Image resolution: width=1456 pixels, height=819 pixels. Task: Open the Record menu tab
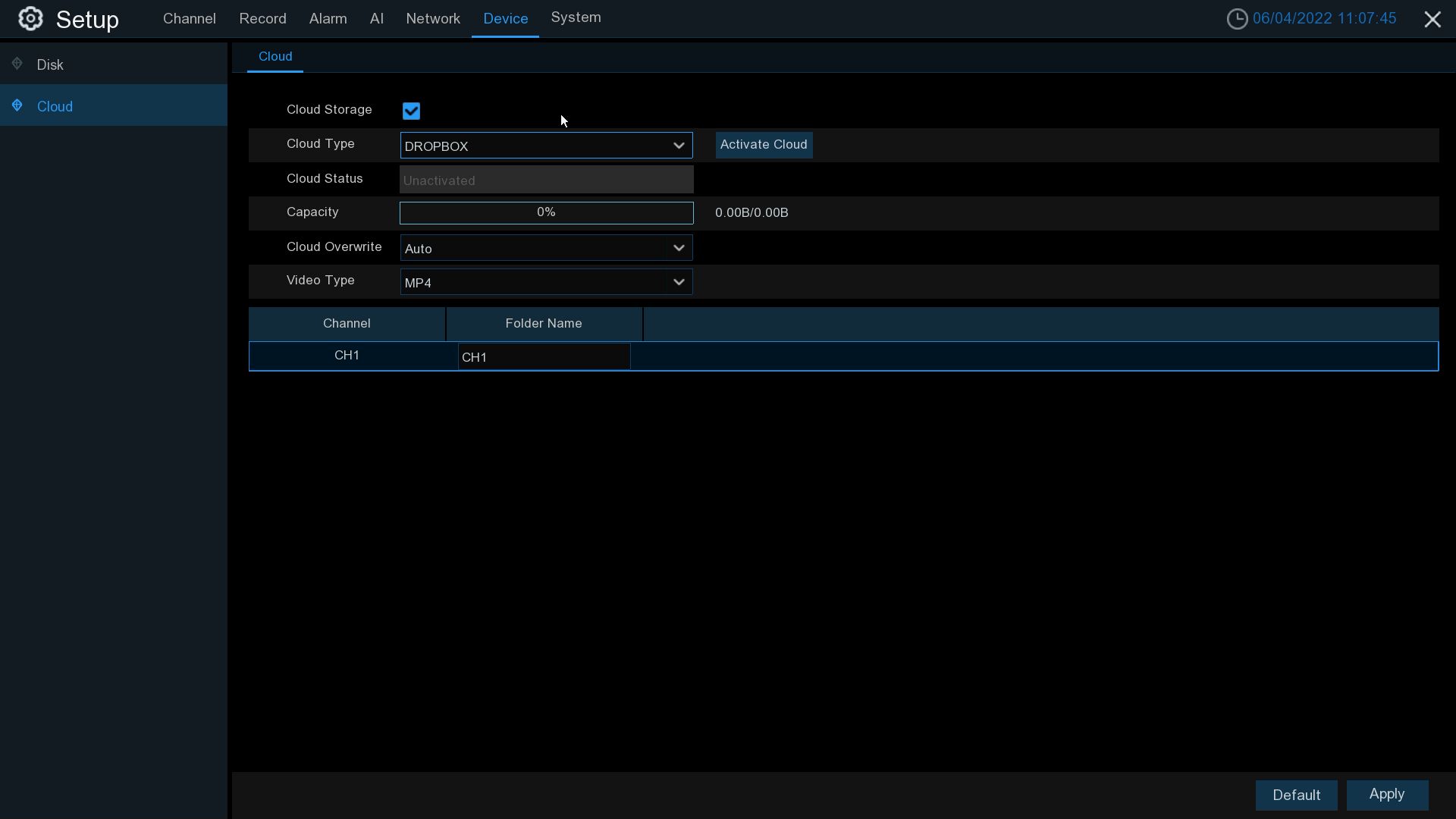pyautogui.click(x=262, y=19)
